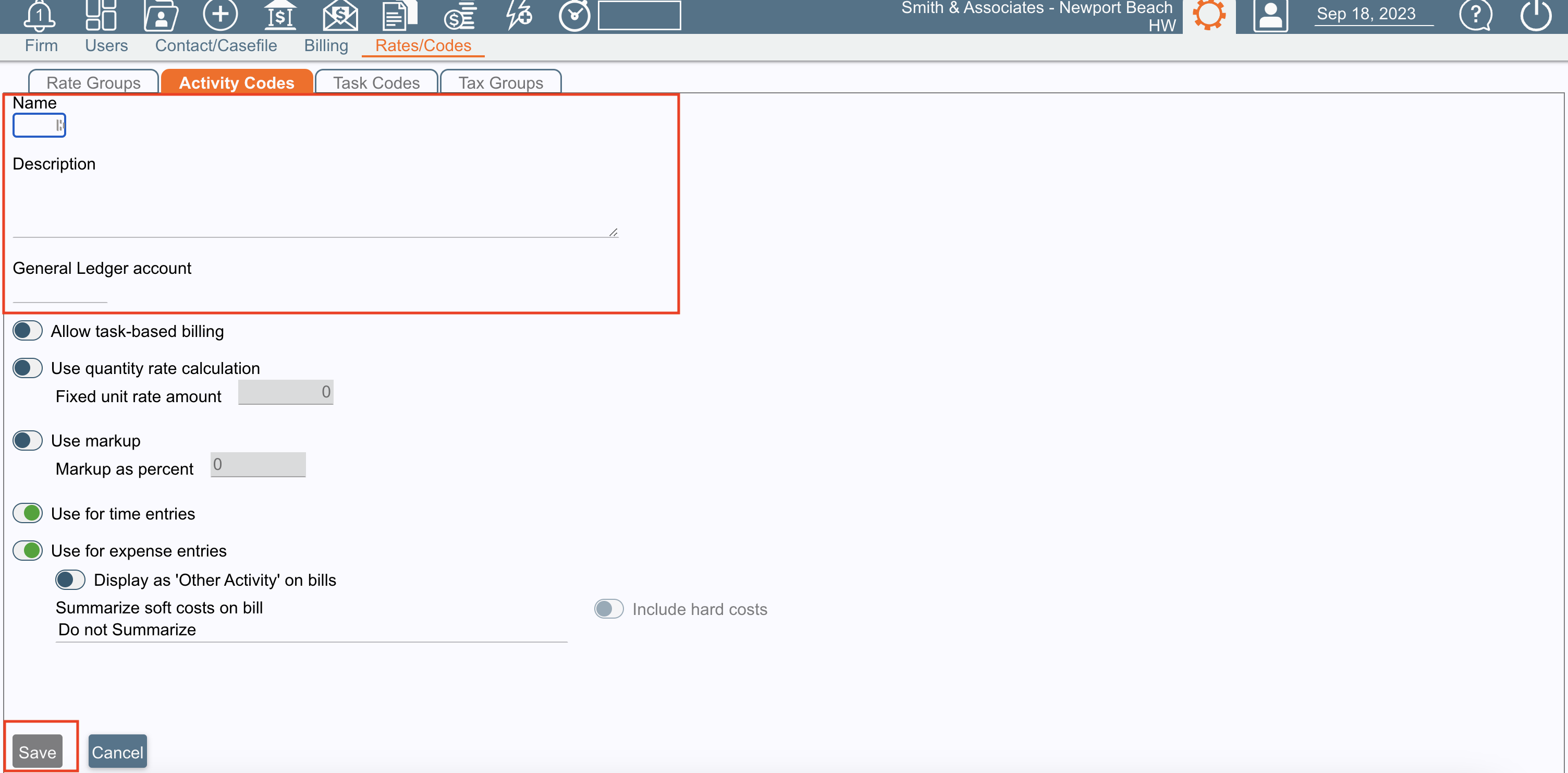Image resolution: width=1568 pixels, height=773 pixels.
Task: Disable Use for time entries
Action: coord(28,513)
